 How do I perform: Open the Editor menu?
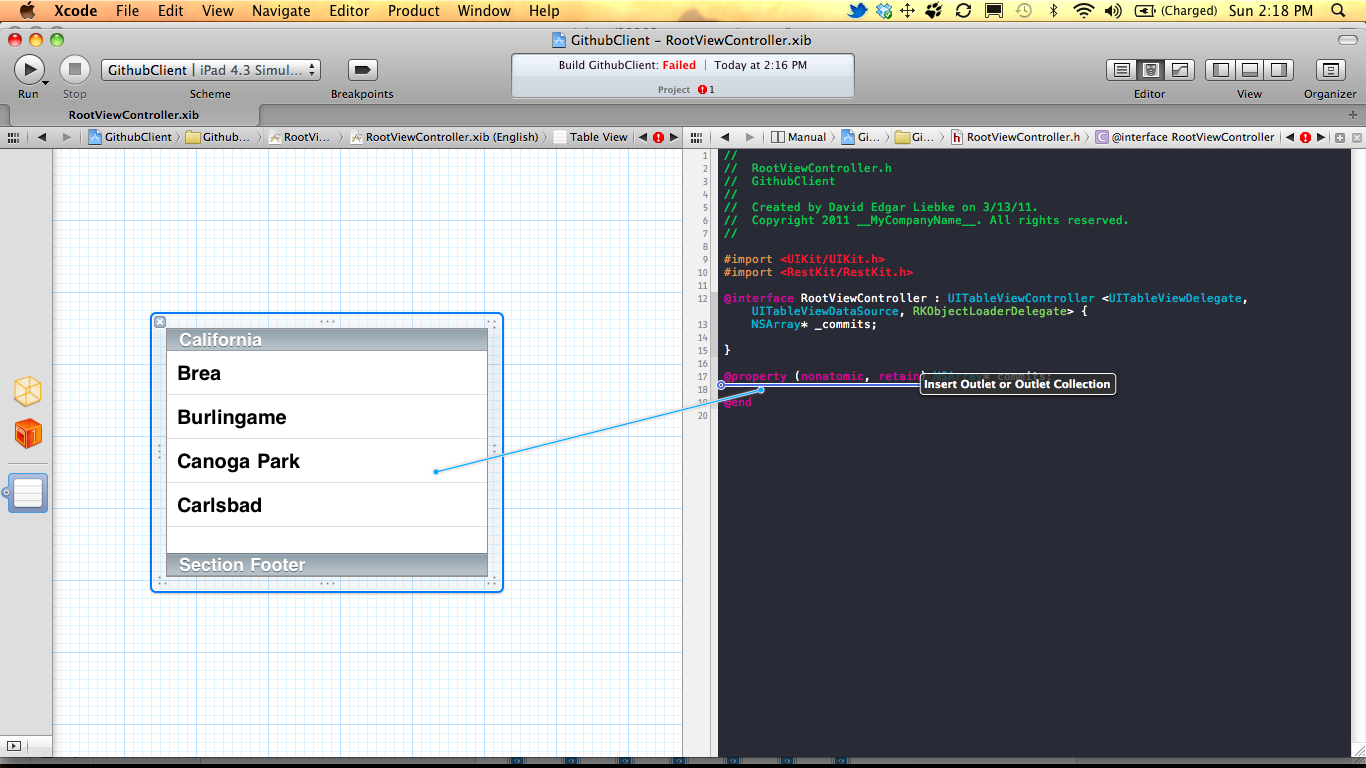tap(351, 11)
